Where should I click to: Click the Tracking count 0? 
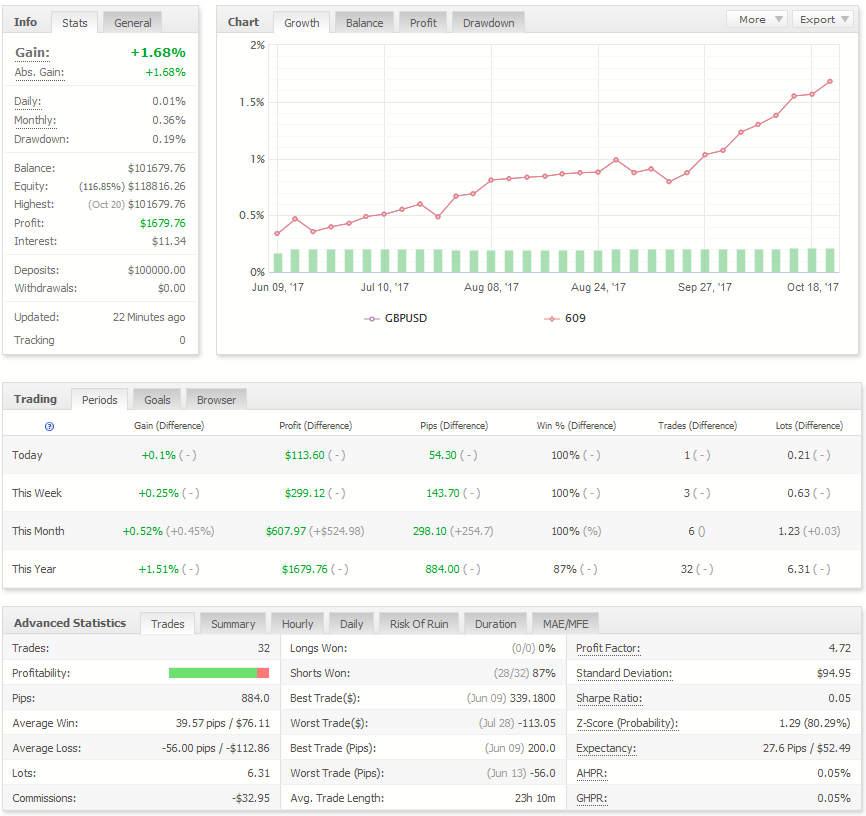click(182, 340)
